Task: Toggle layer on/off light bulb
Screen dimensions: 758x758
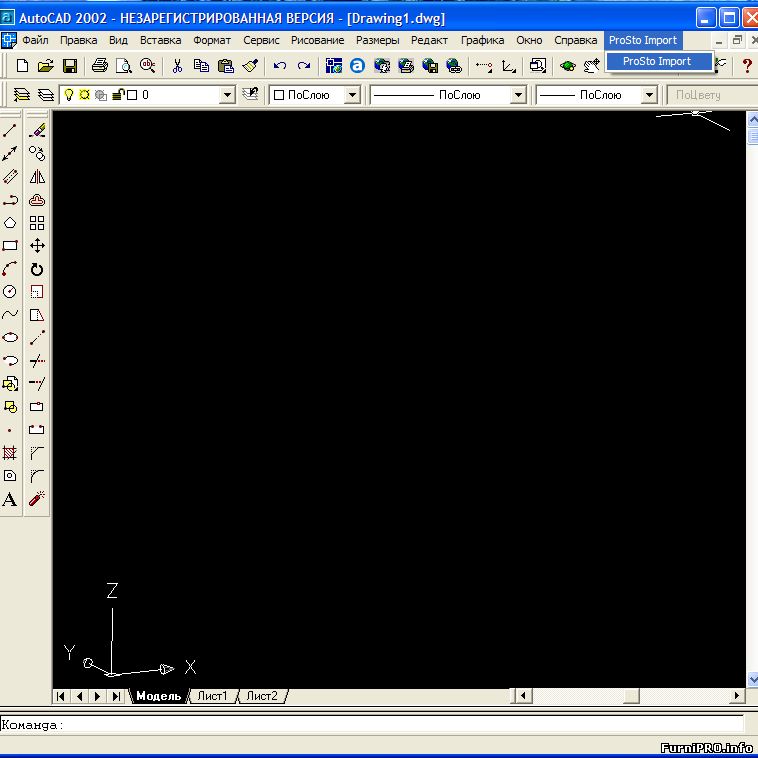Action: click(x=69, y=95)
